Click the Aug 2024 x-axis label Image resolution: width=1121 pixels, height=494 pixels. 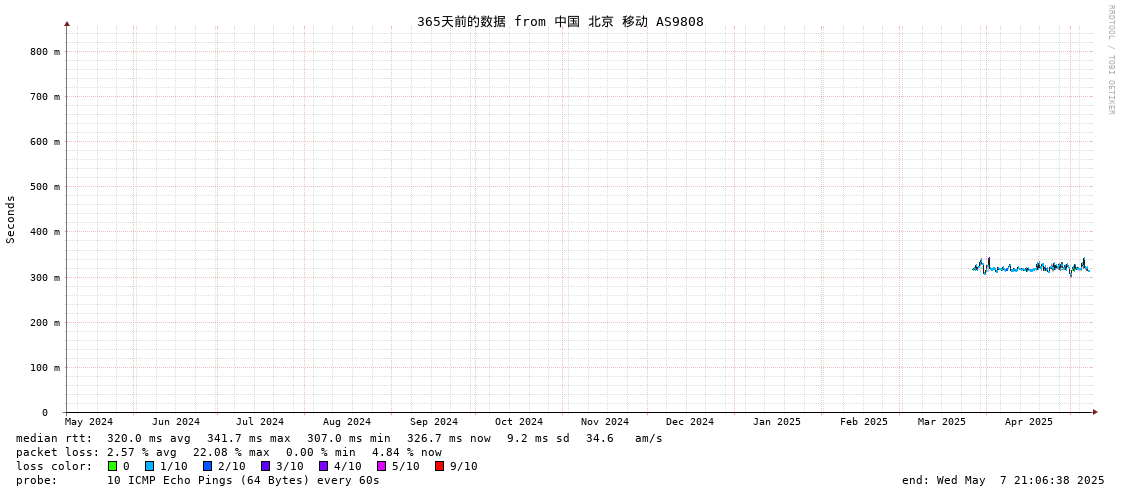[347, 422]
